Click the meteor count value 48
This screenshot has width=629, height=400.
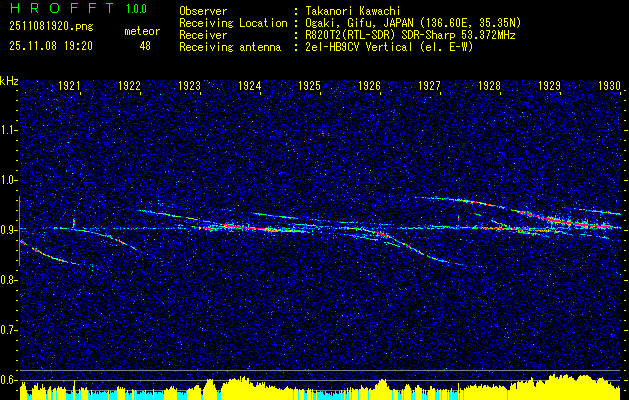(145, 46)
